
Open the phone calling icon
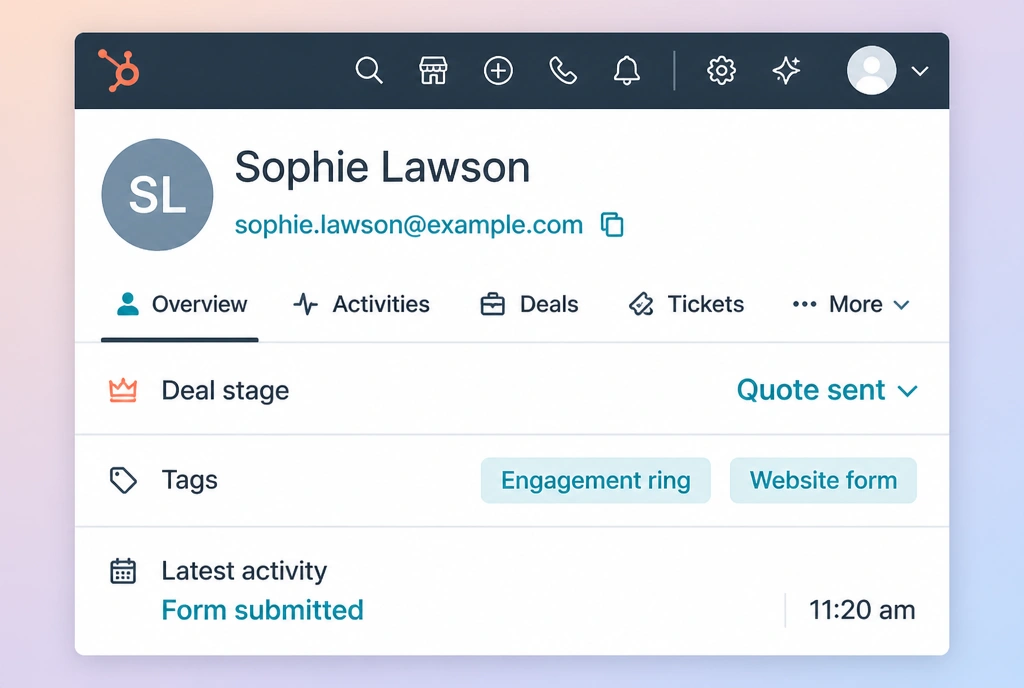click(562, 70)
